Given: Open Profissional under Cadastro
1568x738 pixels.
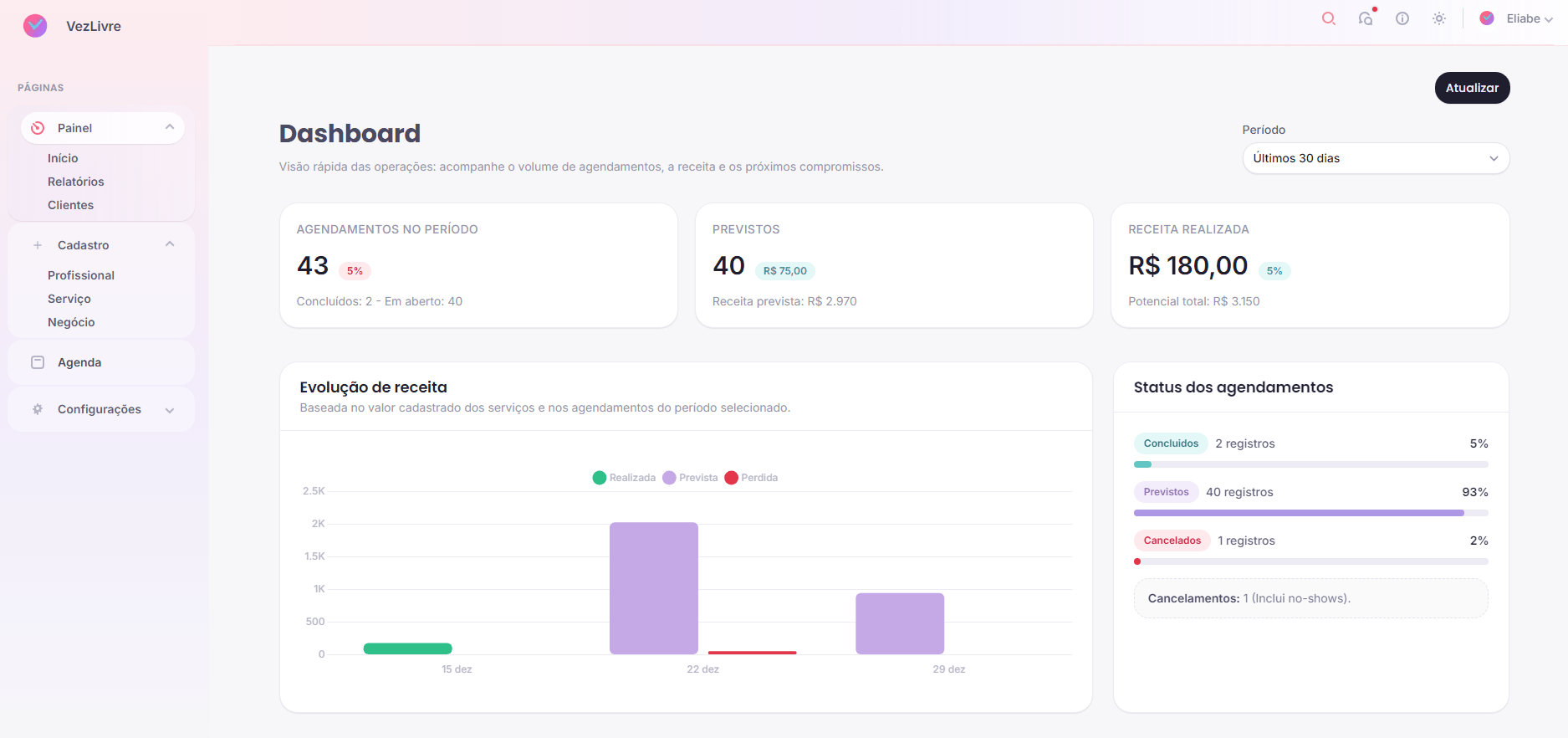Looking at the screenshot, I should (81, 275).
